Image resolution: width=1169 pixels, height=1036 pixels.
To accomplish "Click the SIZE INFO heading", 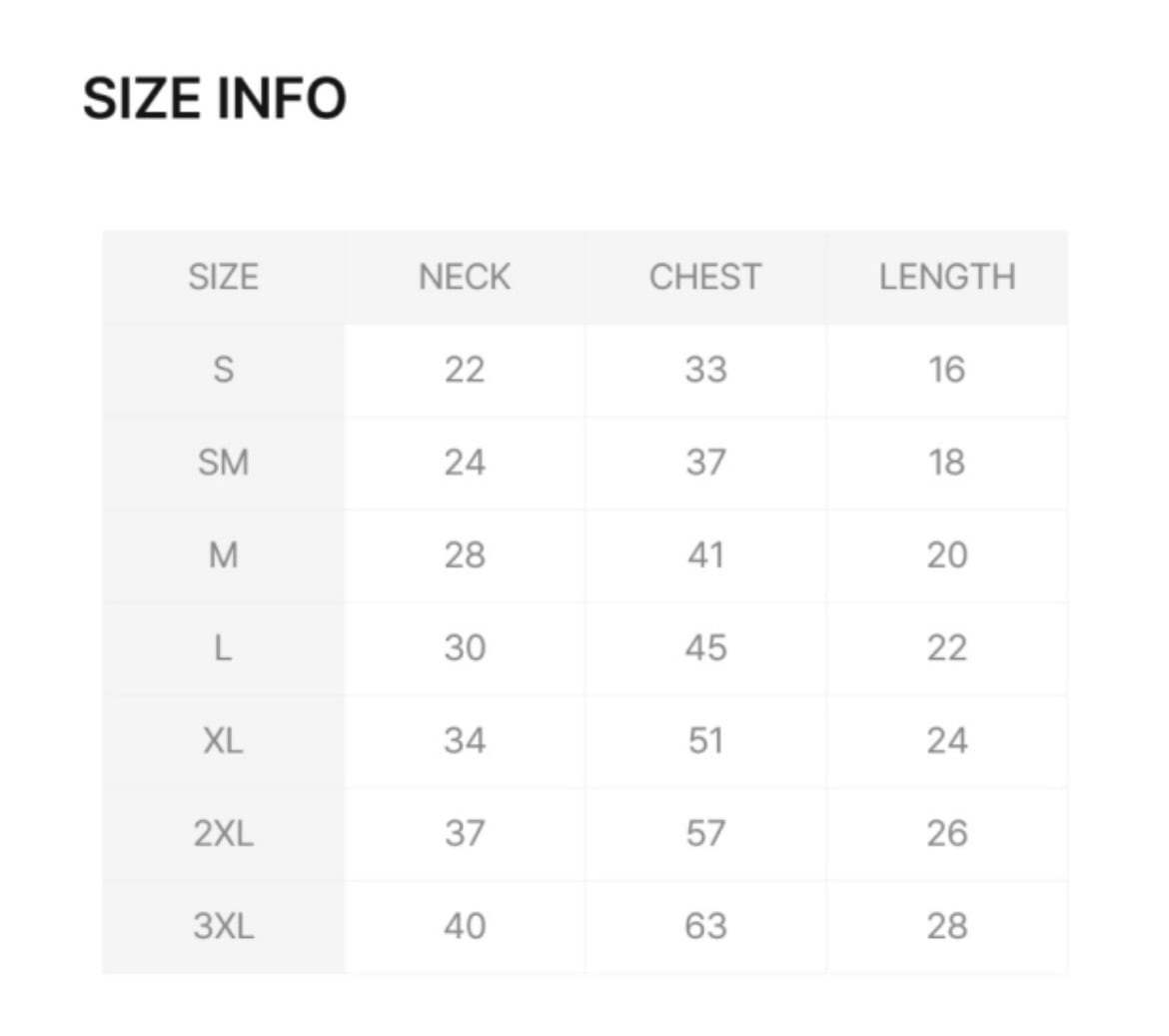I will (214, 99).
